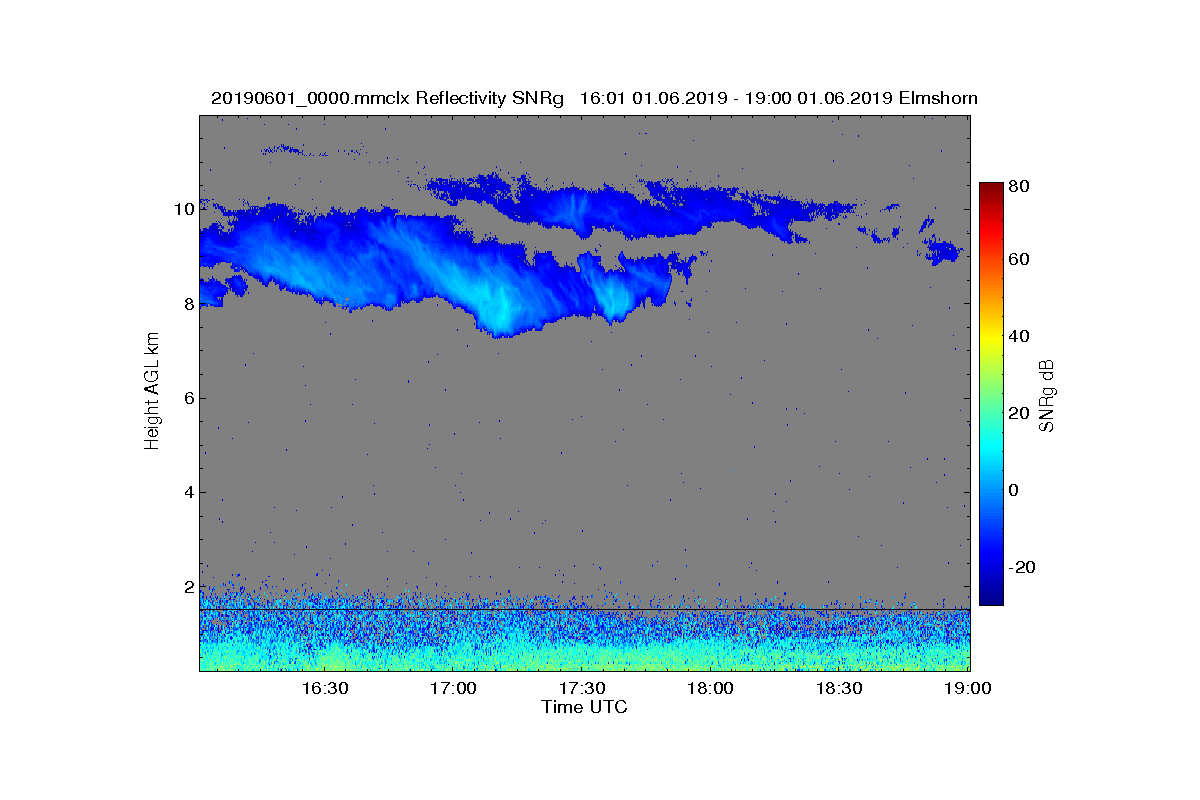Click the height tick label 10
The image size is (1200, 800).
(x=182, y=209)
